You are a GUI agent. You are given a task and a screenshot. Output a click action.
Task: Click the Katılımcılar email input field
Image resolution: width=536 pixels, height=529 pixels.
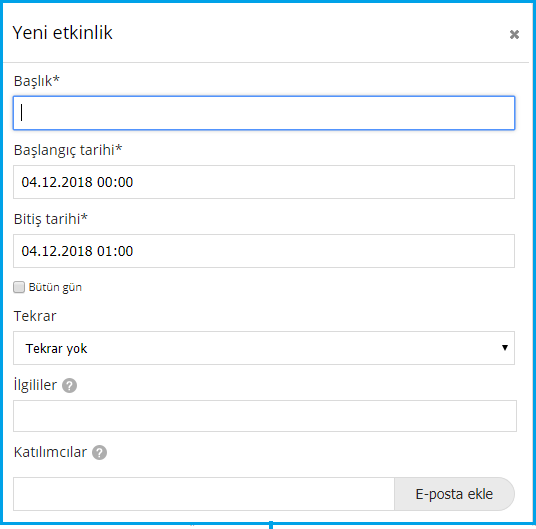coord(204,494)
